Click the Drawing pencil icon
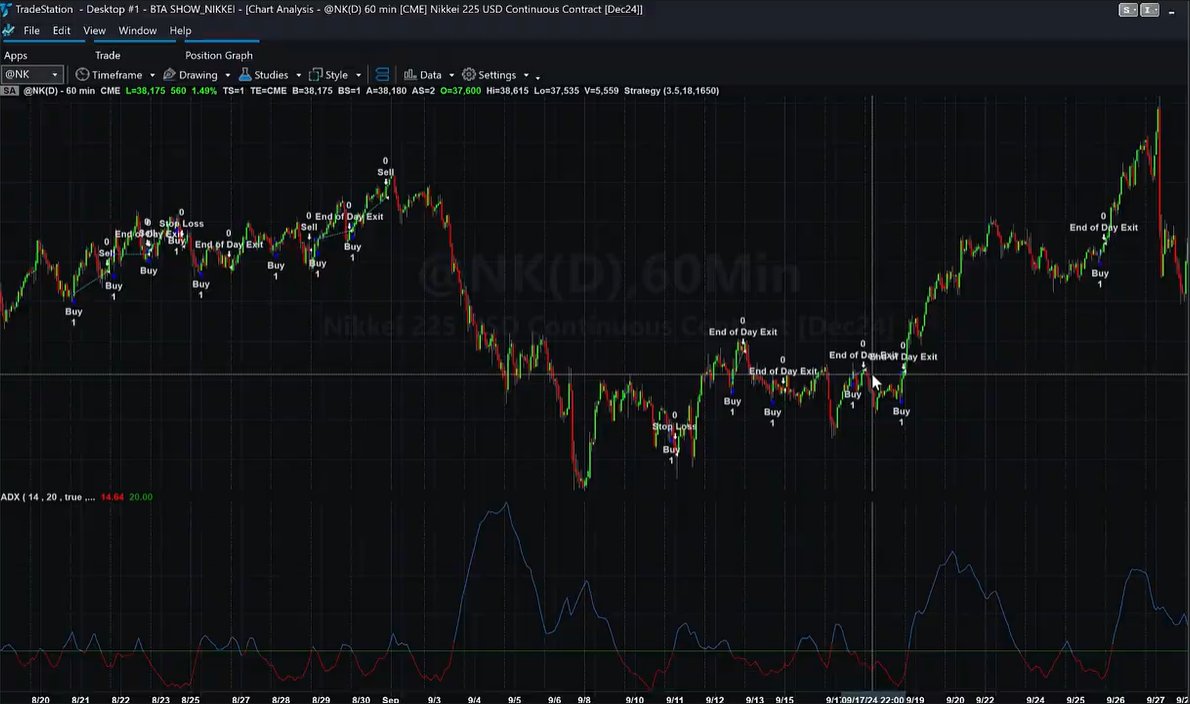This screenshot has width=1190, height=704. (x=169, y=74)
